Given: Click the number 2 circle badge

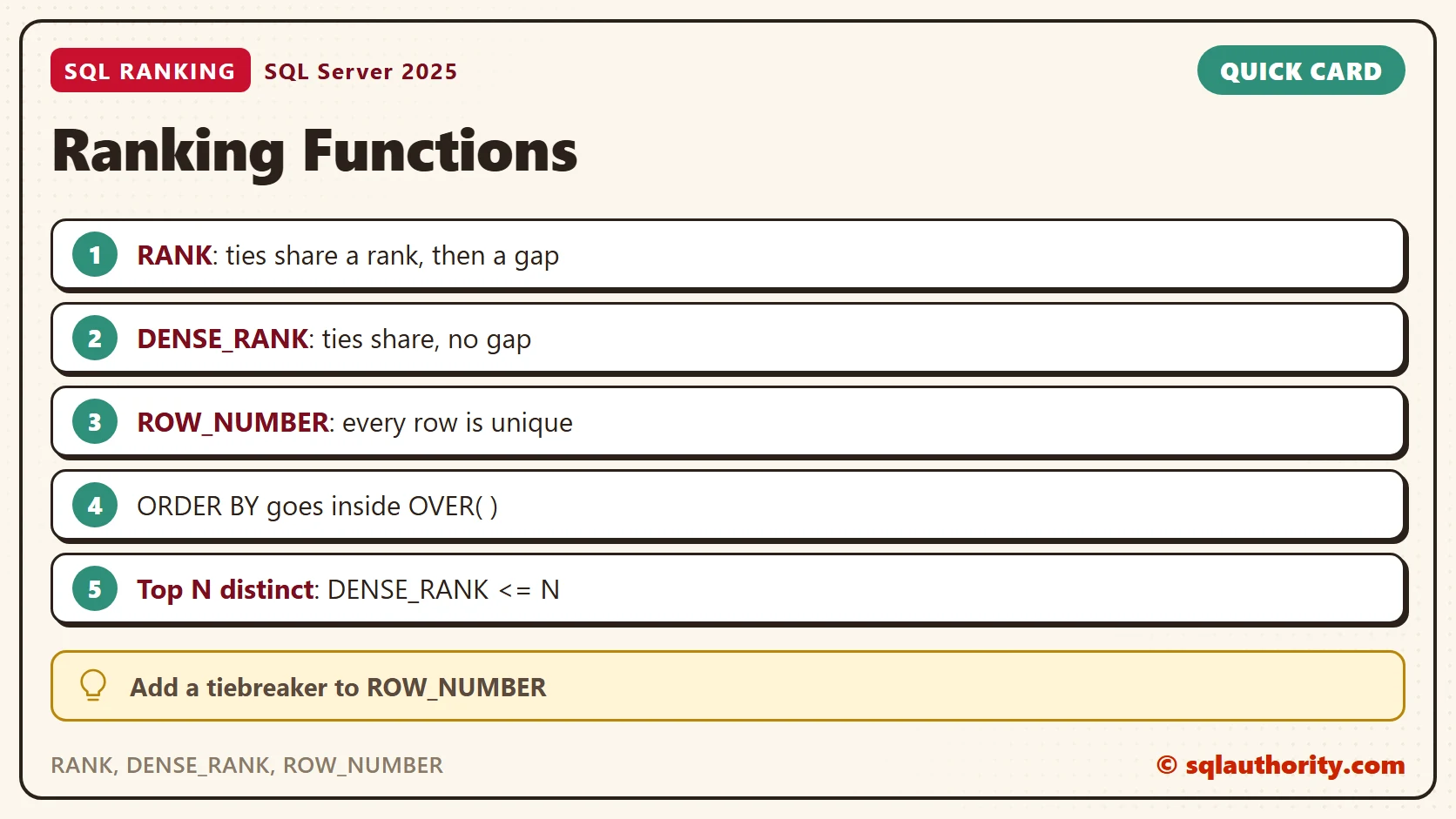Looking at the screenshot, I should click(95, 339).
